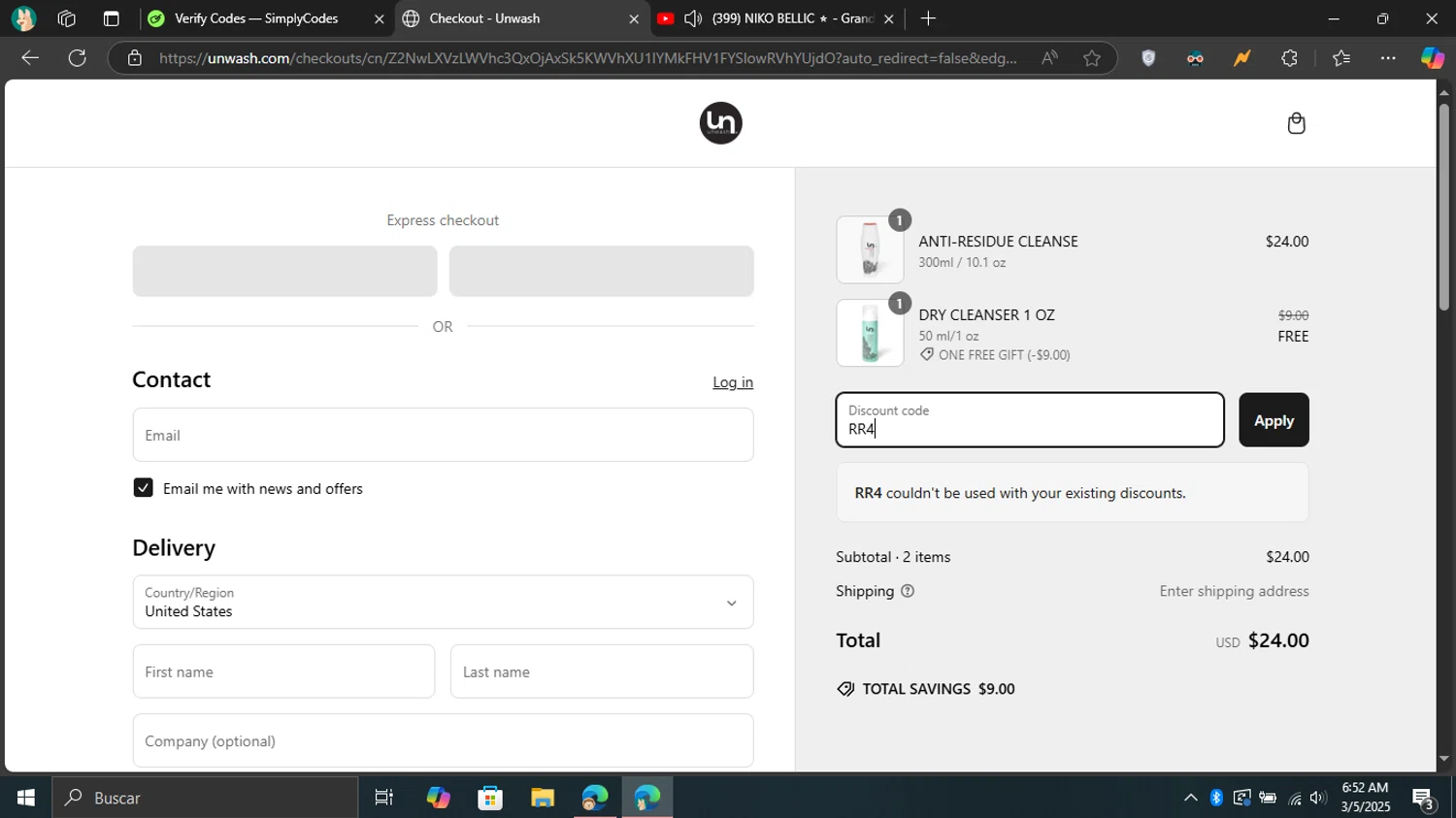Open a new browser tab
The height and width of the screenshot is (818, 1456).
[928, 18]
